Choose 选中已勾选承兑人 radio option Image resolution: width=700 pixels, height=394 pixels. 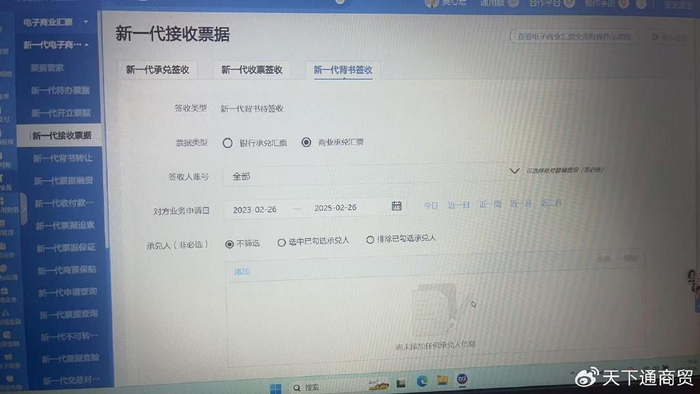(281, 243)
